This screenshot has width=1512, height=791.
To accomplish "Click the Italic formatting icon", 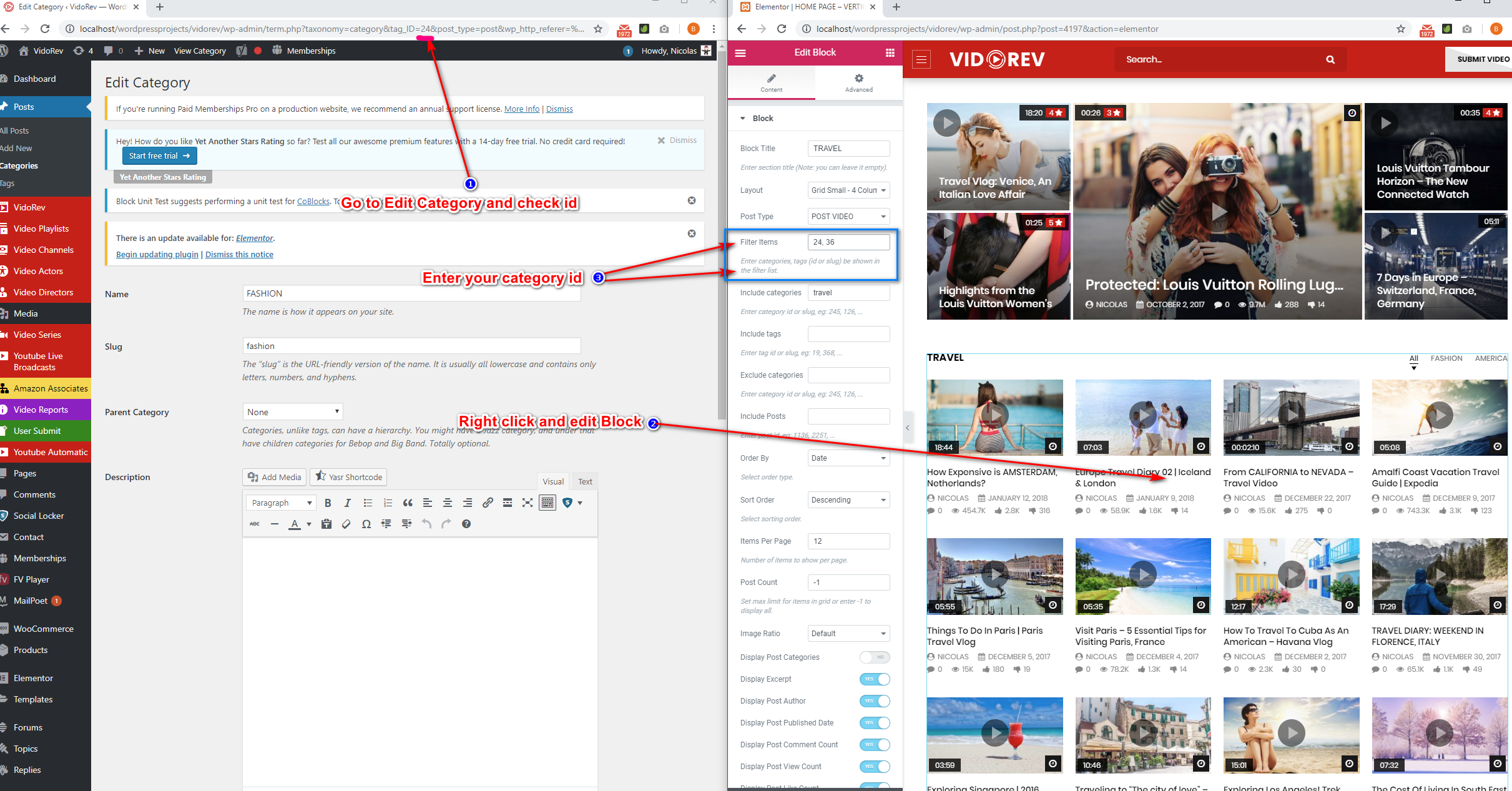I will 348,503.
